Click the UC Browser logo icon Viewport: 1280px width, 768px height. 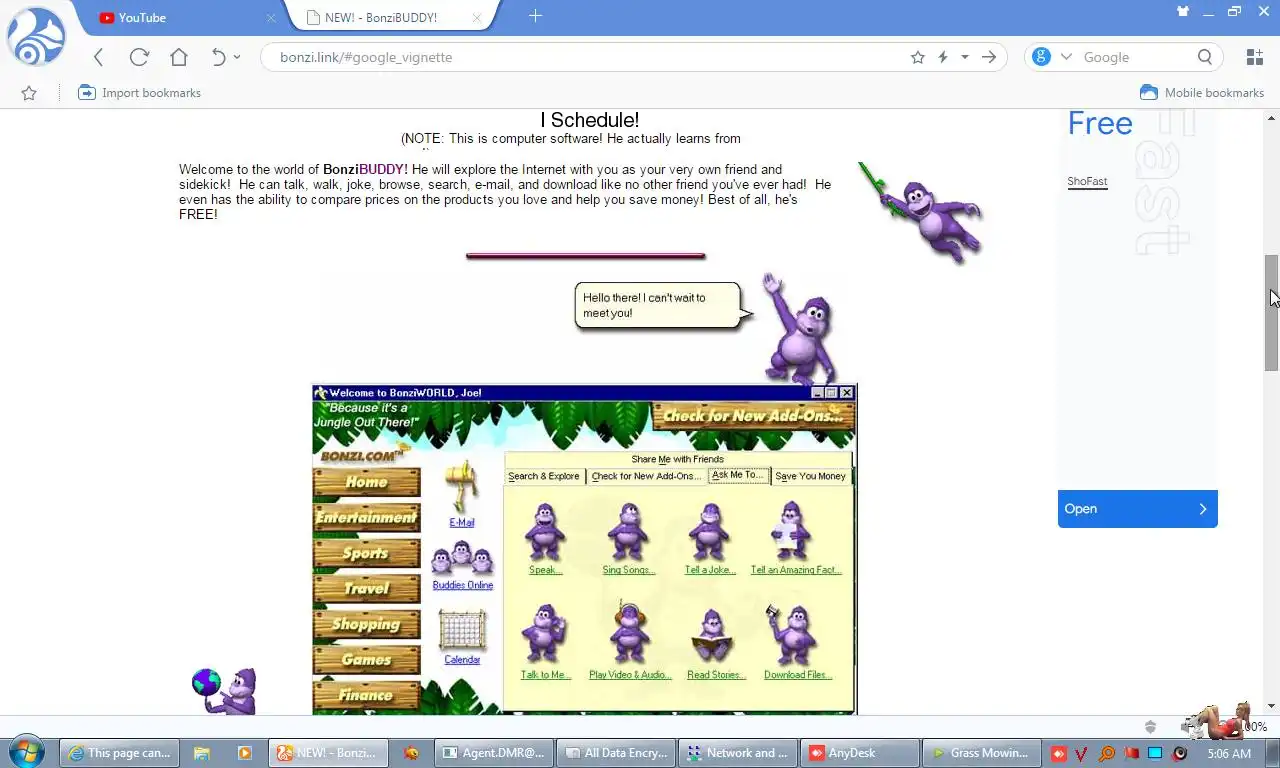36,37
